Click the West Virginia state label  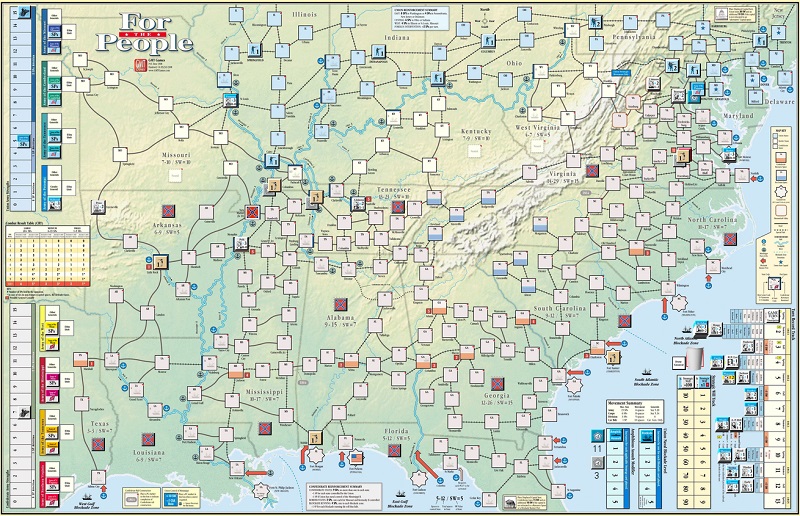[537, 130]
